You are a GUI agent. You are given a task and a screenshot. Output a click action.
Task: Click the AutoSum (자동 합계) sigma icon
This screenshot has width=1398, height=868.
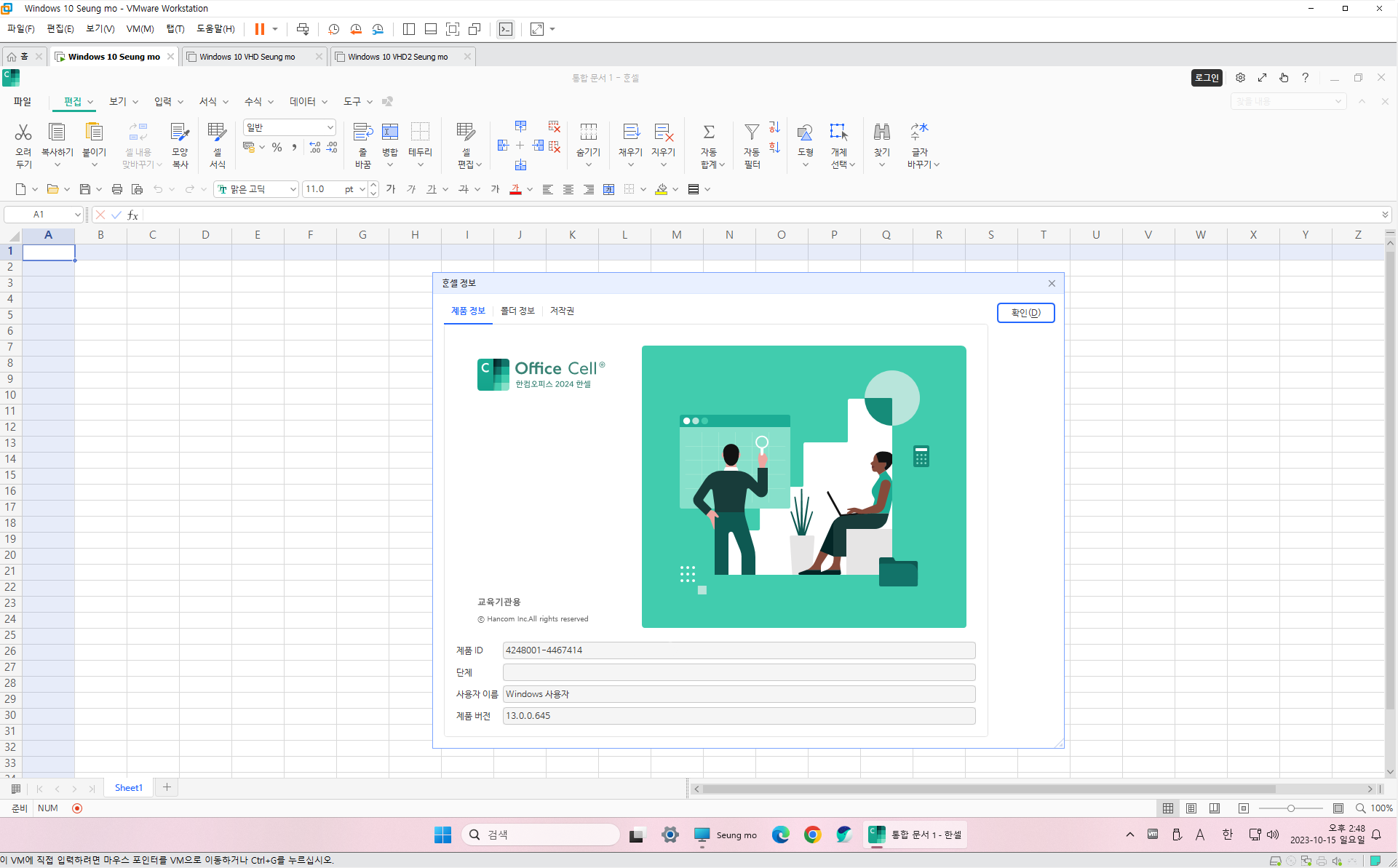point(708,132)
